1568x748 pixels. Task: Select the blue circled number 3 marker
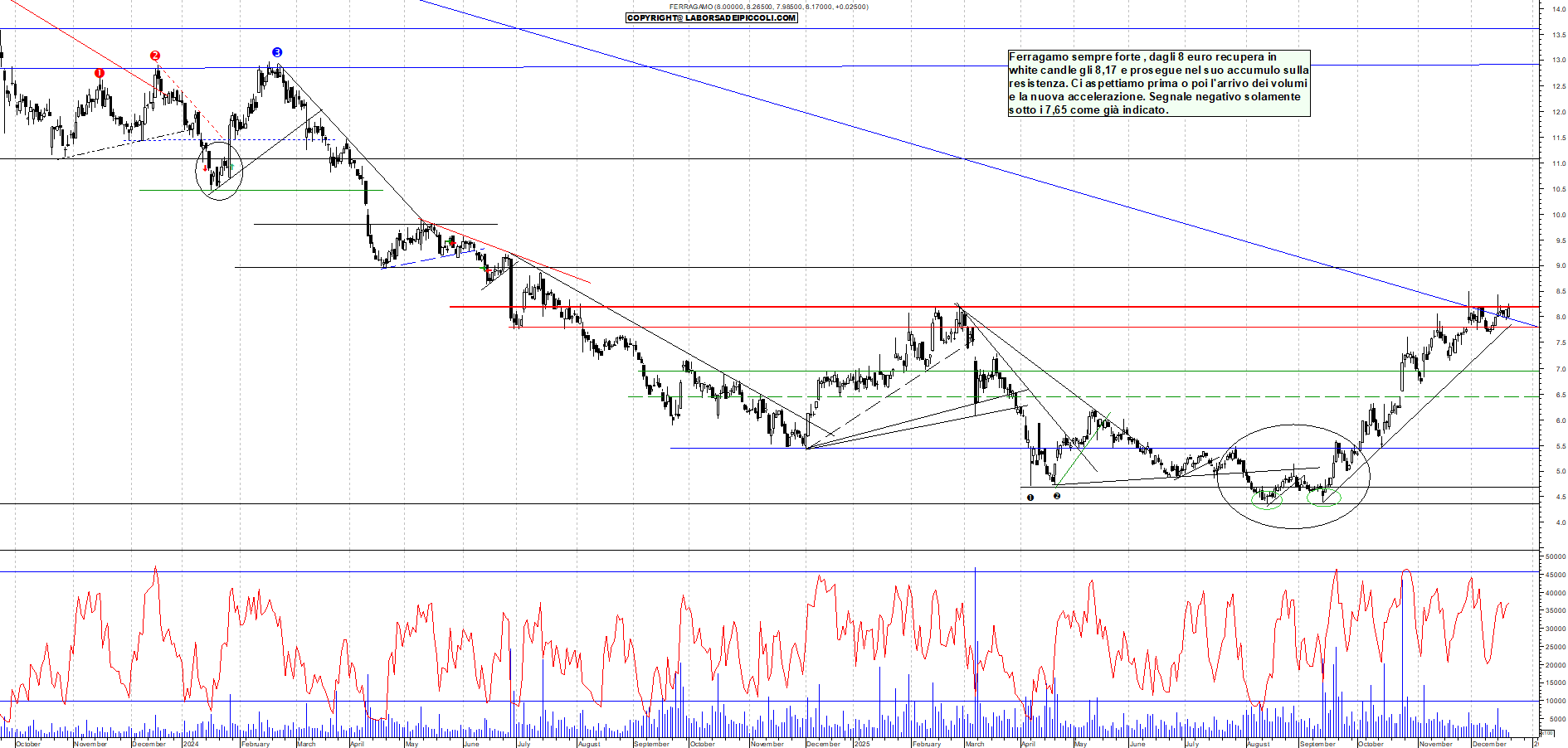[277, 52]
